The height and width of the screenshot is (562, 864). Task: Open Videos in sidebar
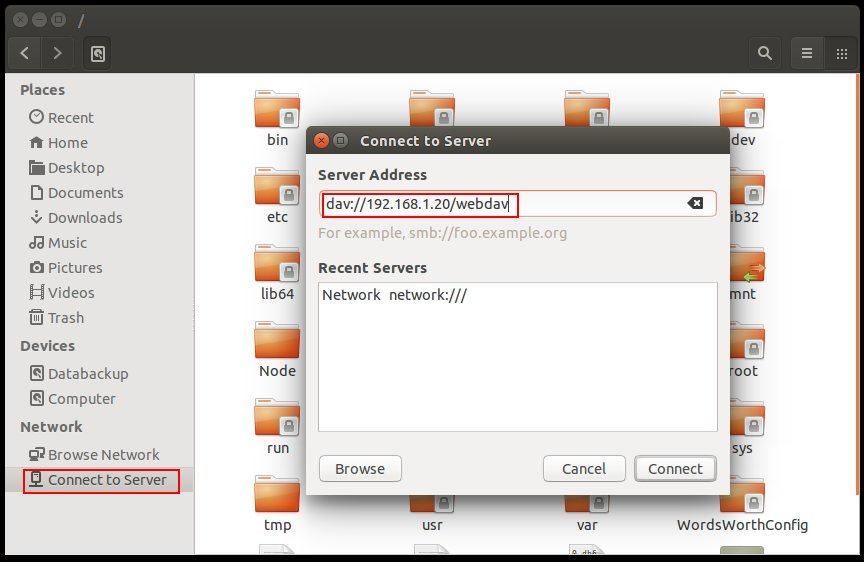pos(62,293)
